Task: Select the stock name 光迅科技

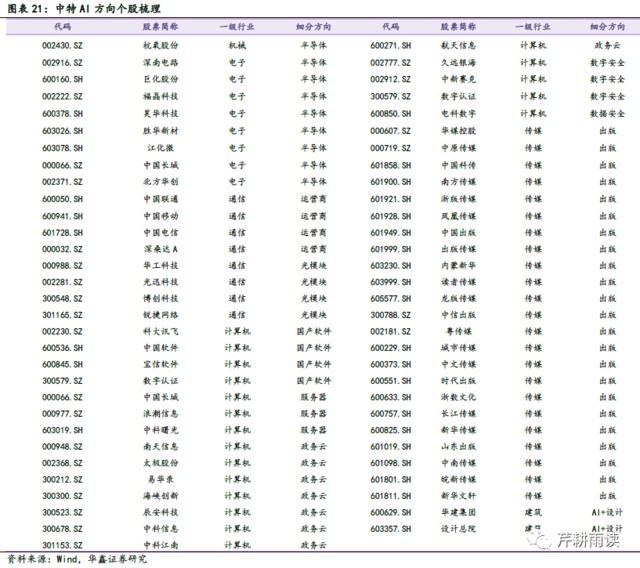Action: tap(161, 282)
